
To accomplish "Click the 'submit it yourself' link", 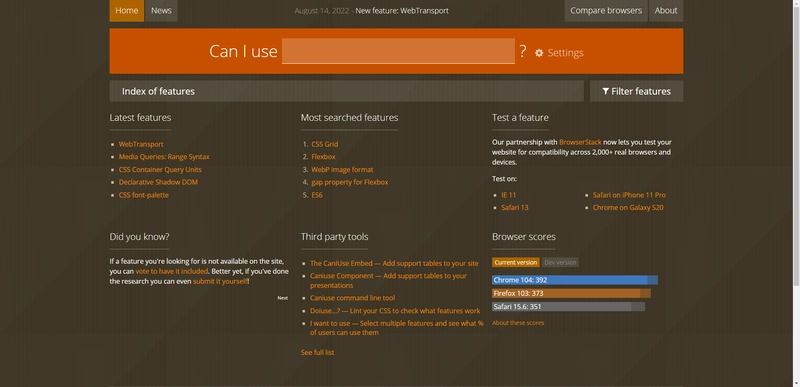I will click(220, 281).
